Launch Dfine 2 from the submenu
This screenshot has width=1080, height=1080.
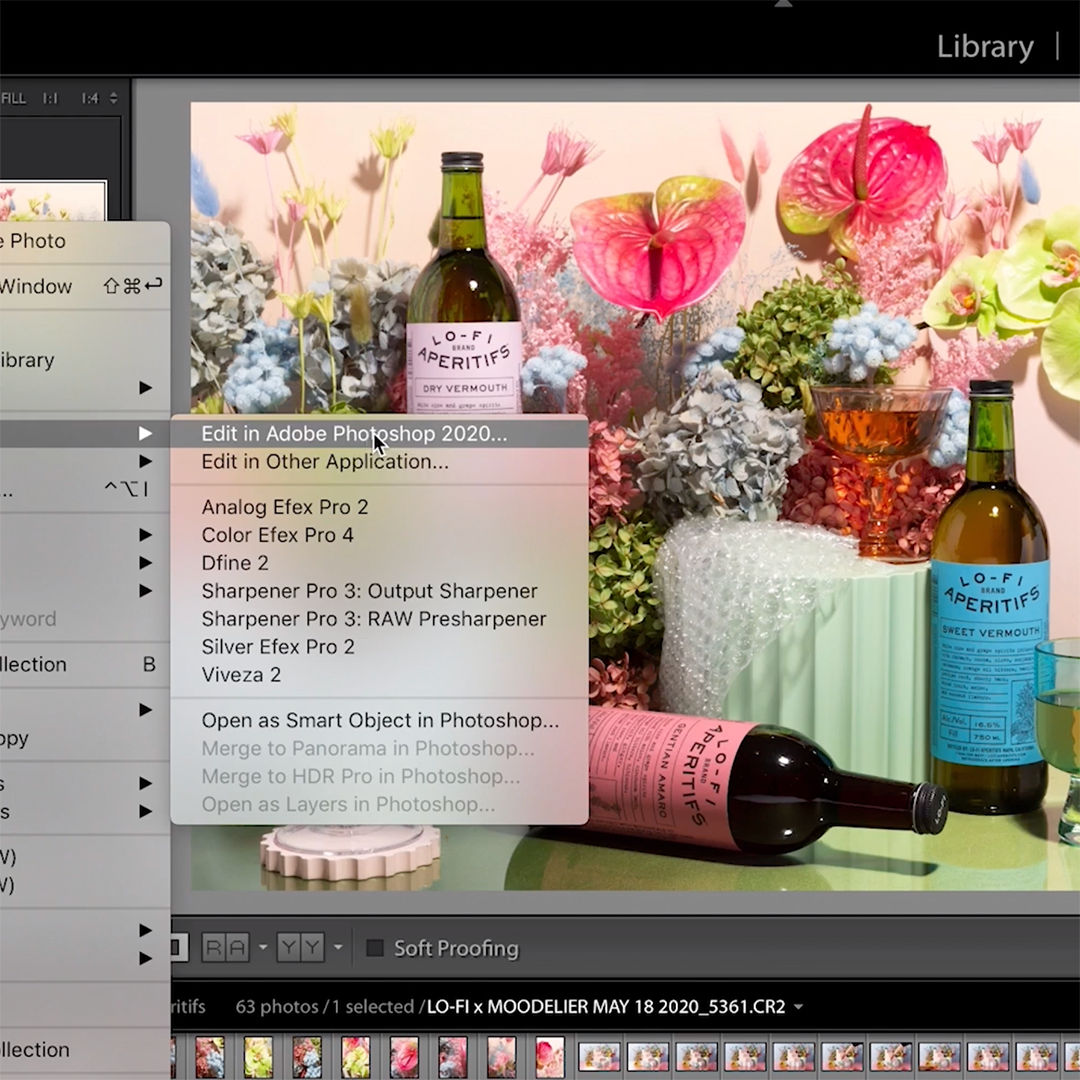380,563
